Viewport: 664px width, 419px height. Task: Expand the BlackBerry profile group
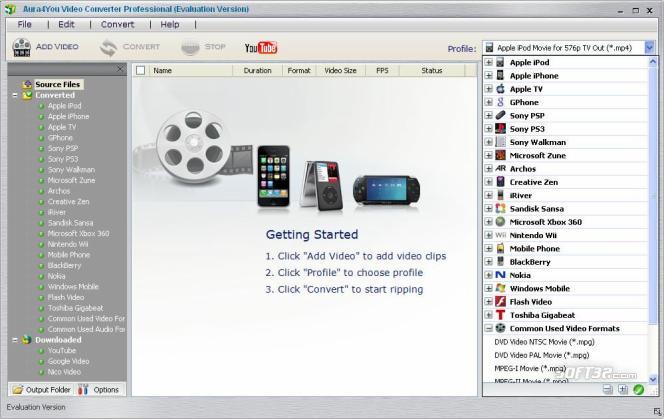488,262
